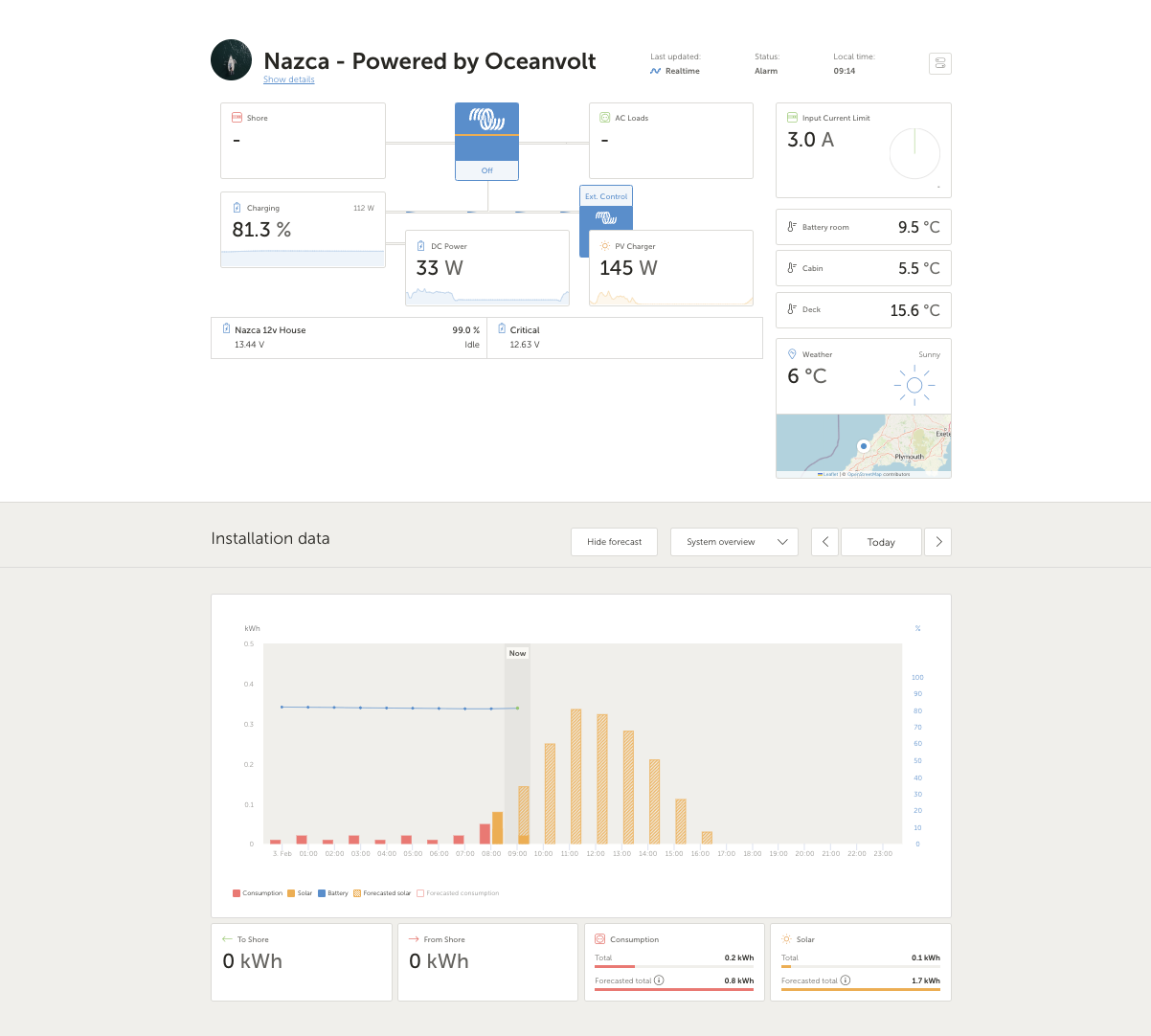Click the Alarm status text
Viewport: 1151px width, 1036px height.
point(766,71)
